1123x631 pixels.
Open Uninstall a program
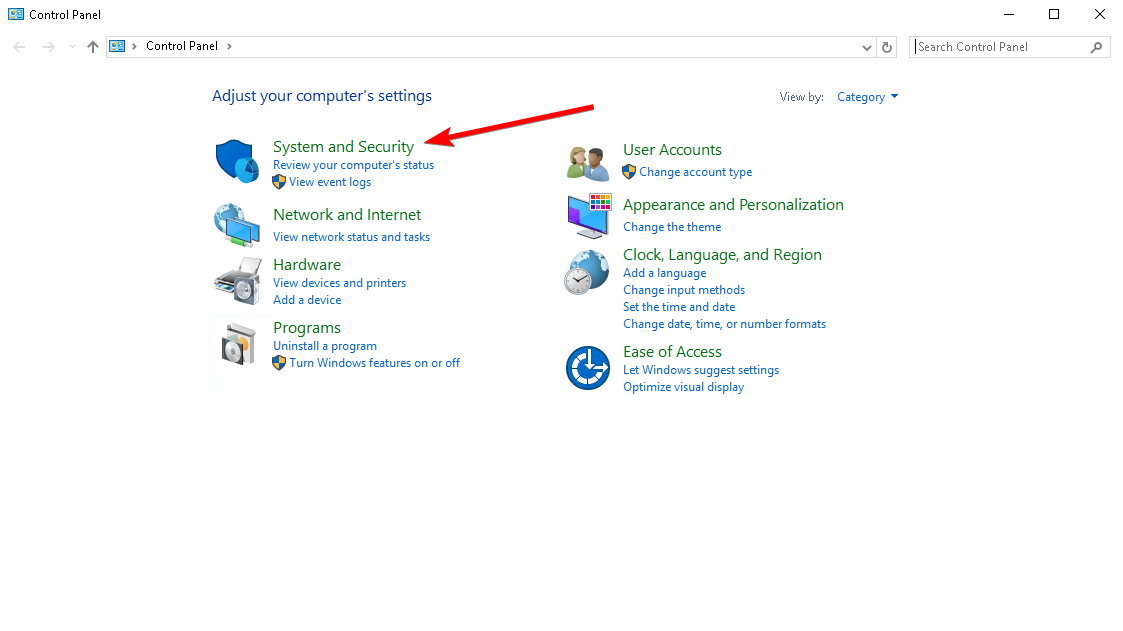pos(325,345)
